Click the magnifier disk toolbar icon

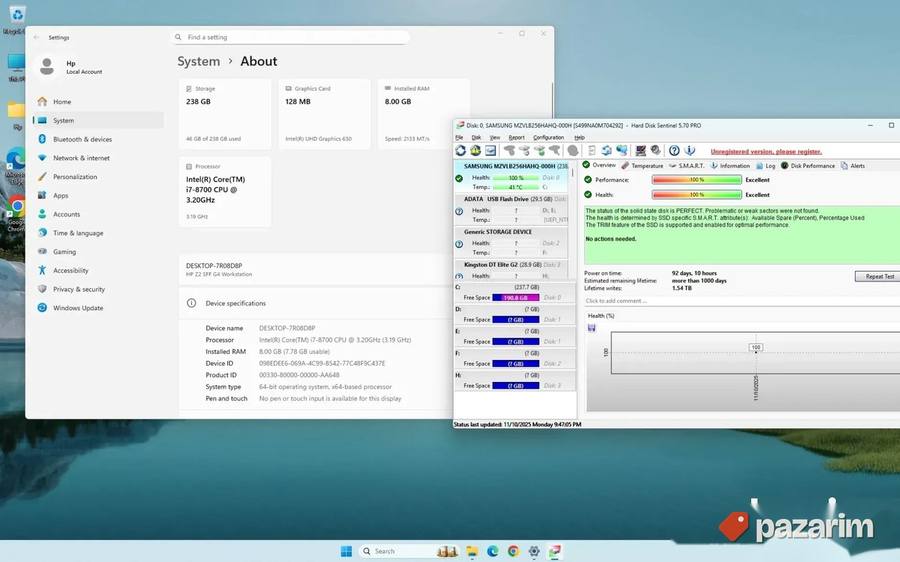[655, 150]
